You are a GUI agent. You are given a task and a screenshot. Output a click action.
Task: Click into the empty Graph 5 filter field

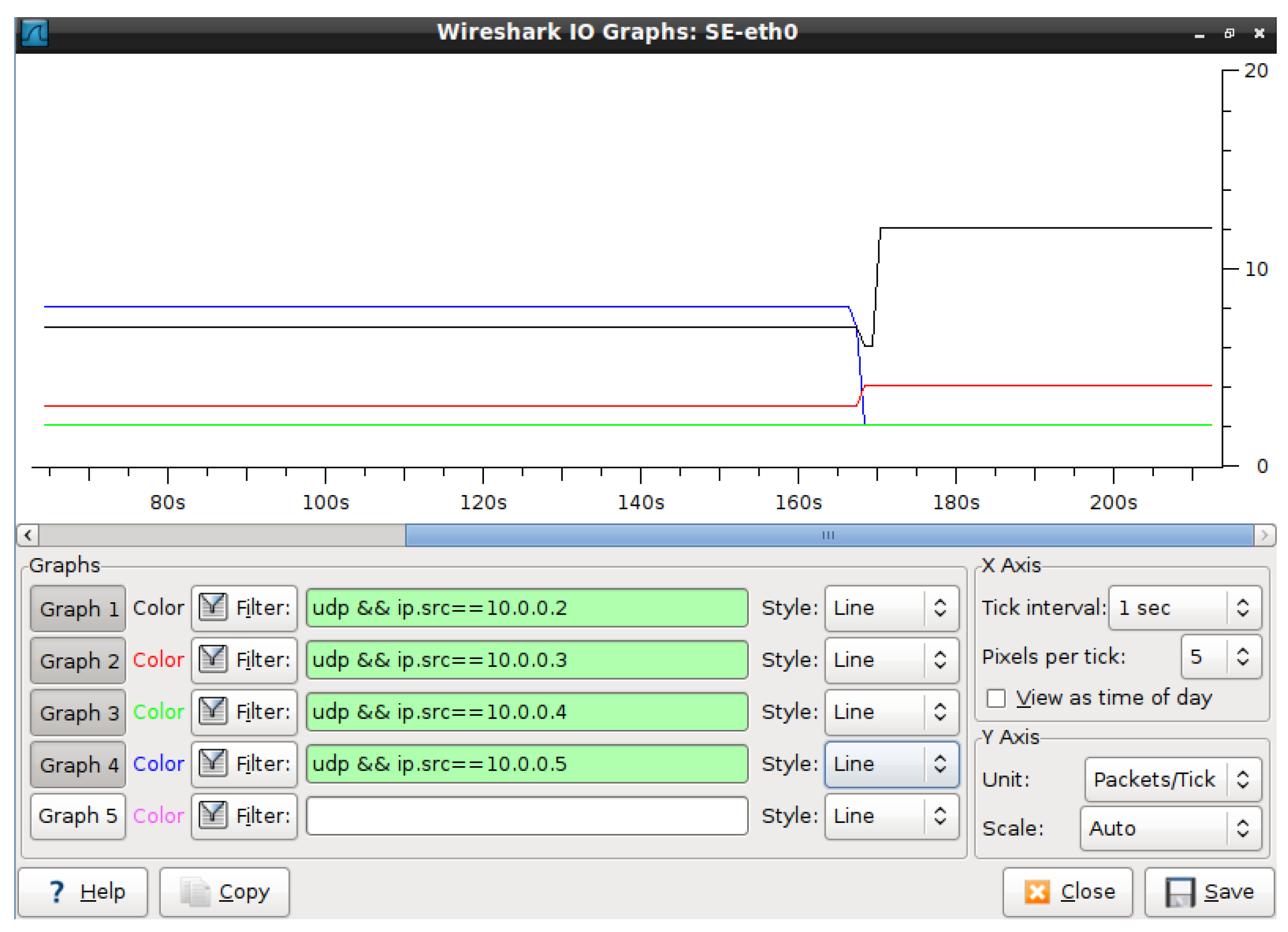click(x=527, y=816)
